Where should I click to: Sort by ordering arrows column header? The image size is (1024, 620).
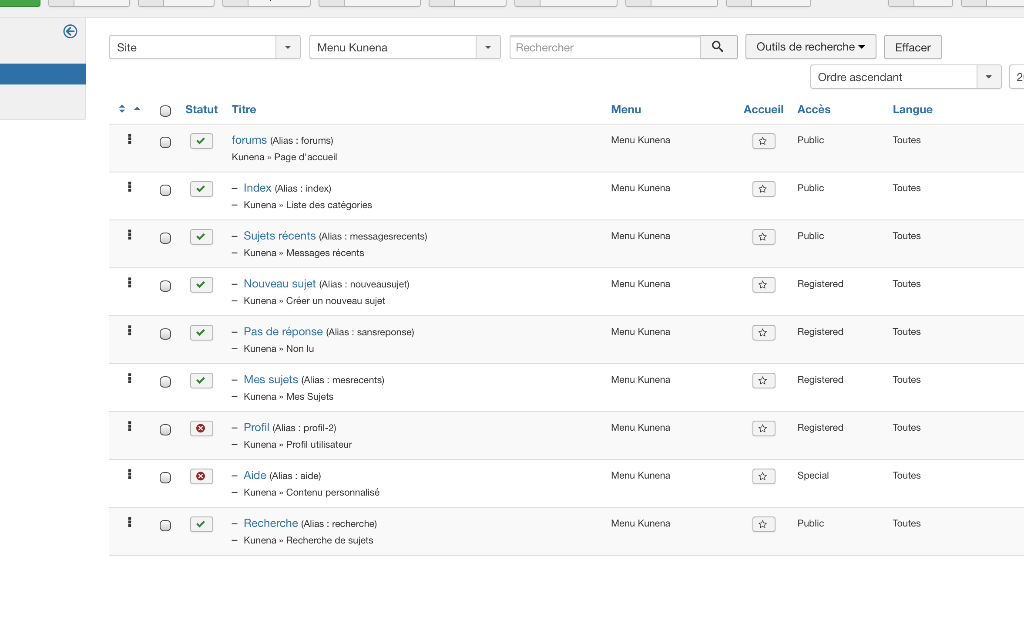129,109
